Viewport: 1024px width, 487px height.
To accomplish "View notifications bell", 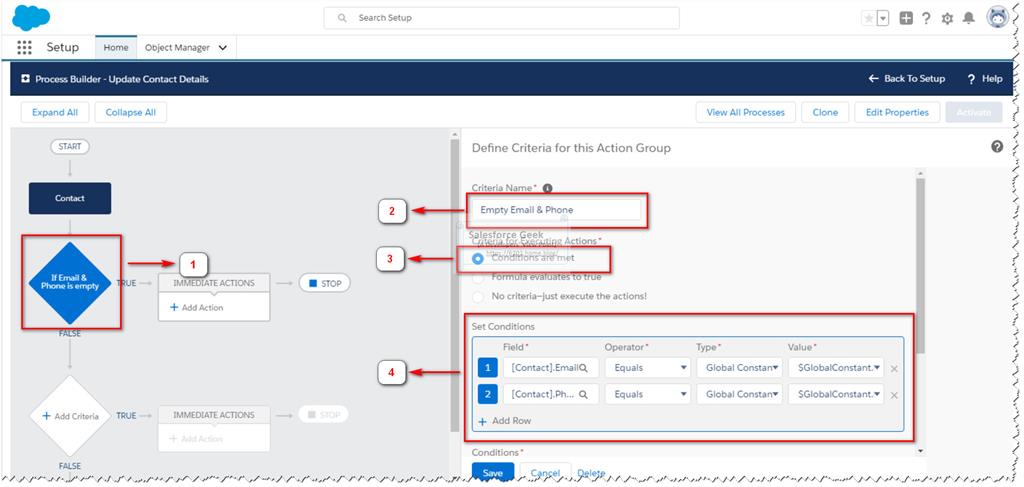I will [x=968, y=18].
